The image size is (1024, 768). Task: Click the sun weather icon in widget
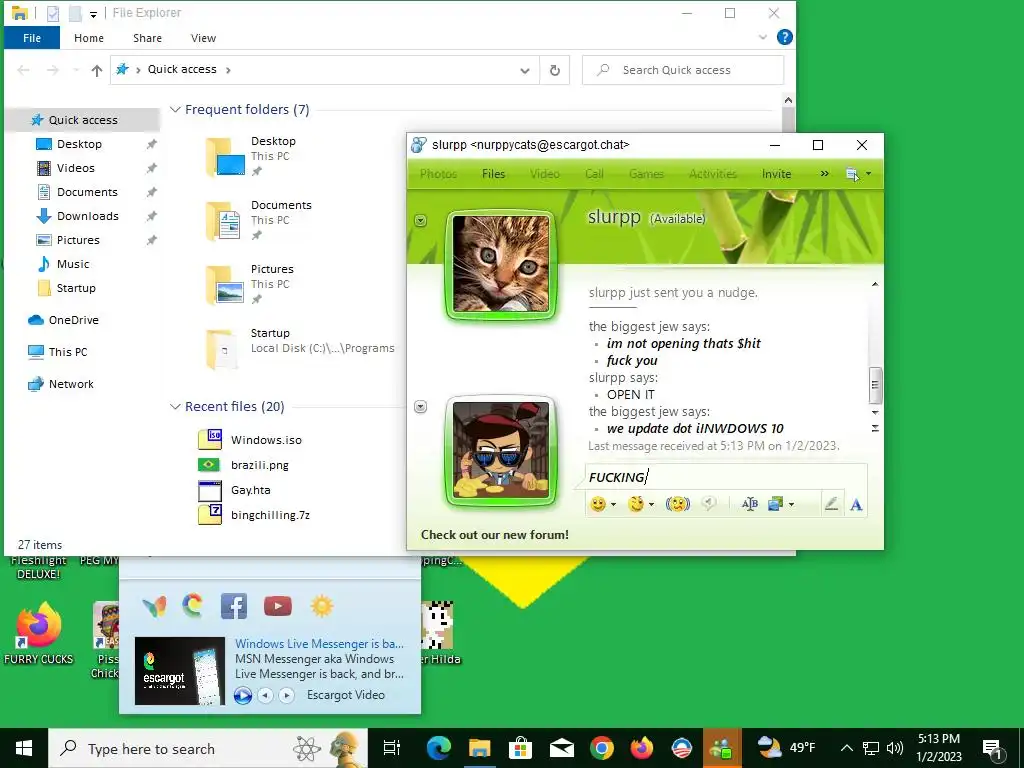[x=322, y=606]
